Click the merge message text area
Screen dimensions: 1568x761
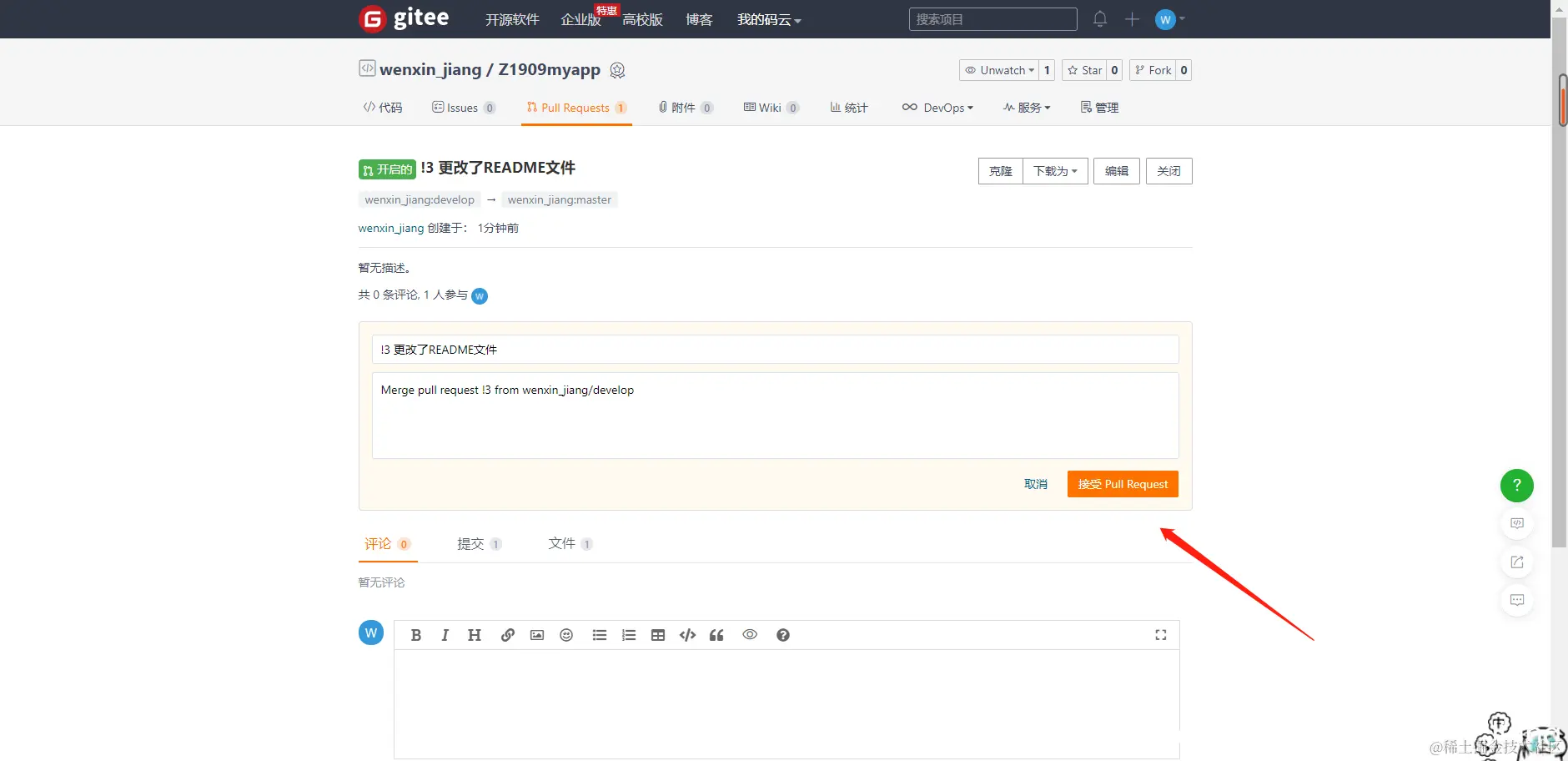[x=775, y=416]
